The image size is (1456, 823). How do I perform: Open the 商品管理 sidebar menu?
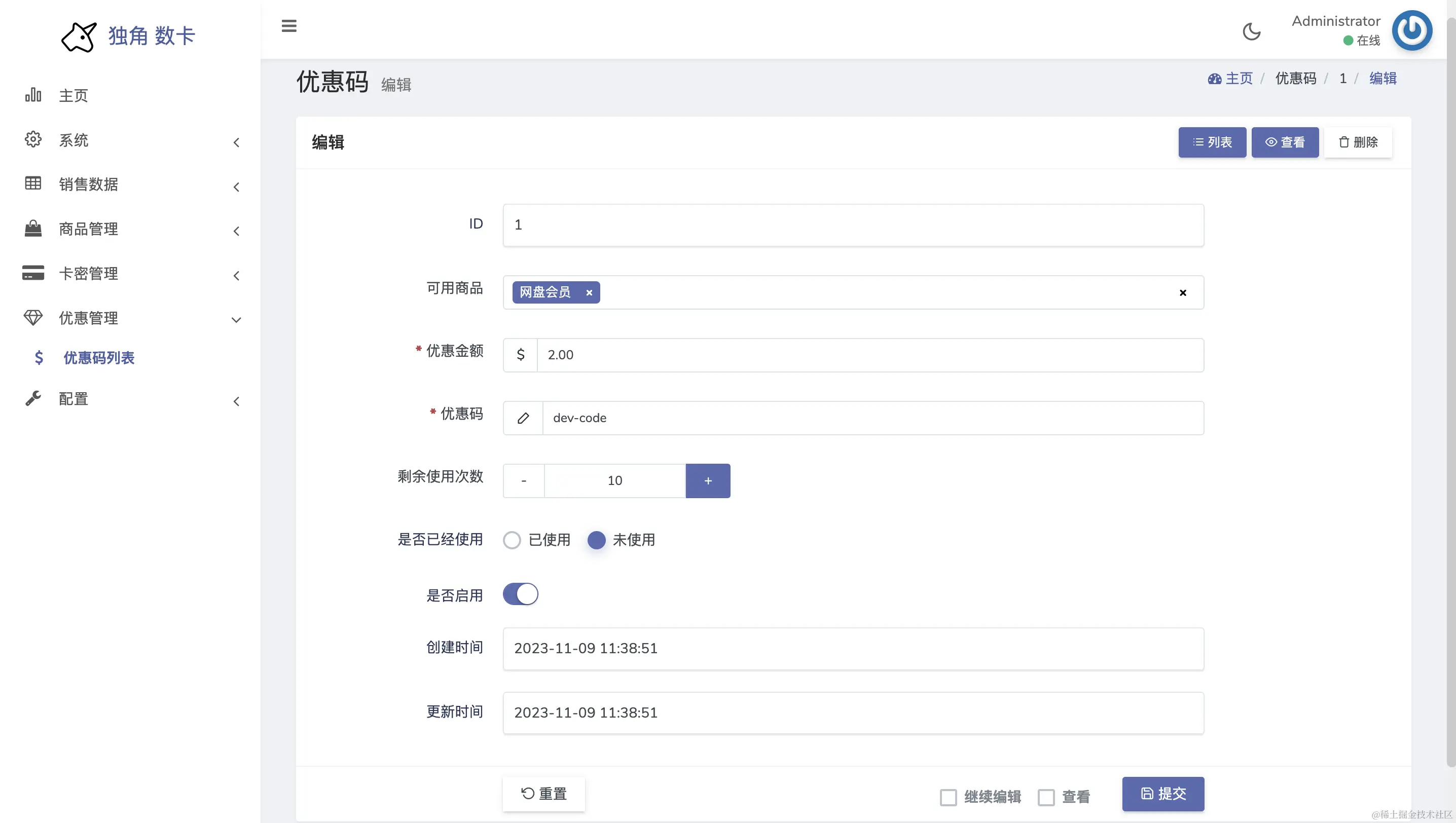(130, 229)
